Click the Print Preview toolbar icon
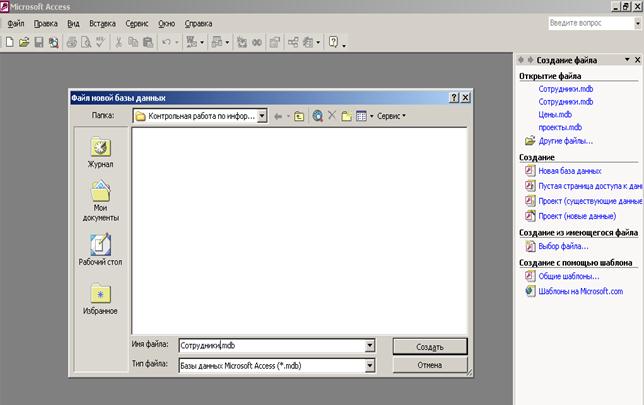Viewport: 644px width, 405px height. [x=86, y=42]
